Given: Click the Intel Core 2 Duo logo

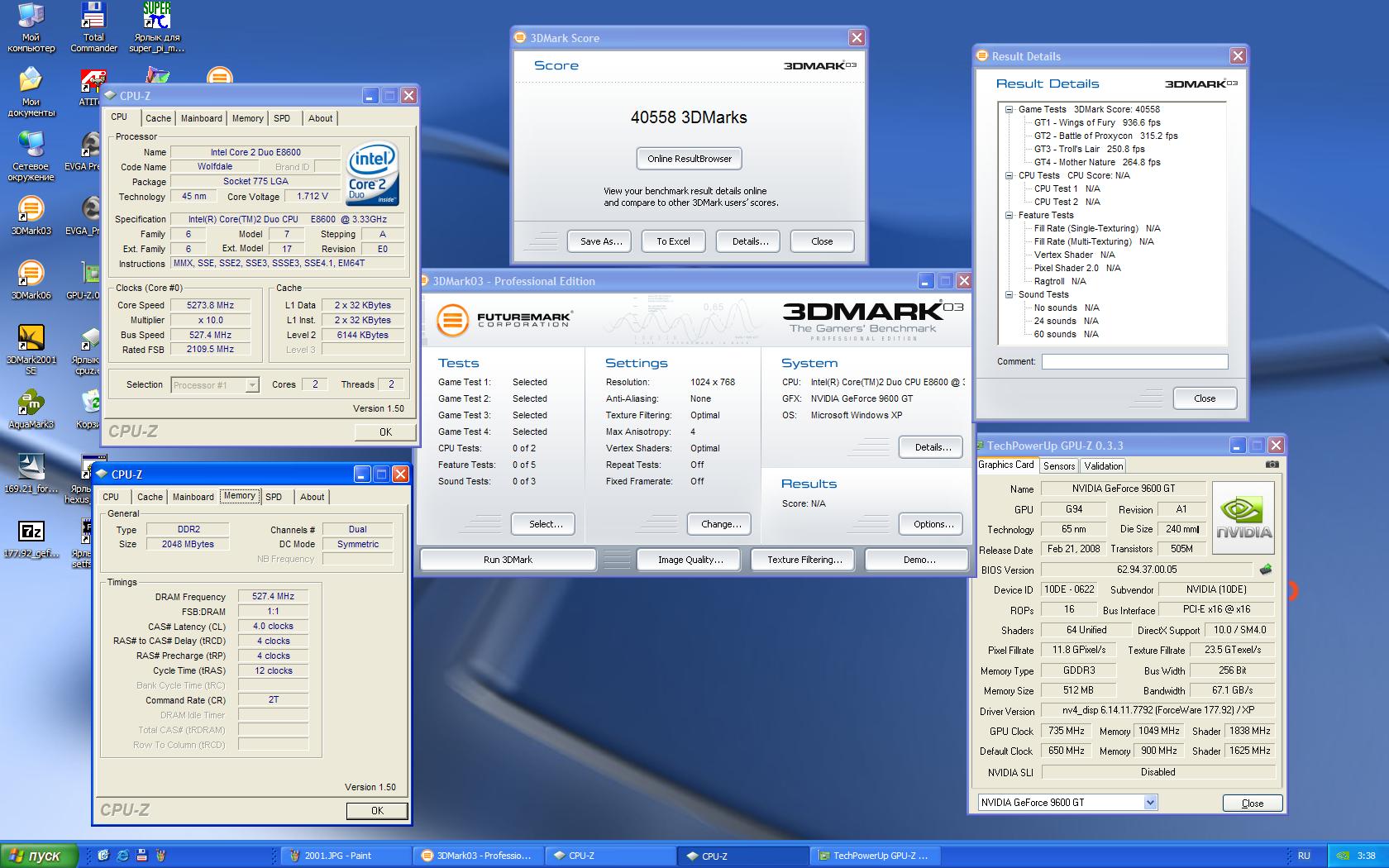Looking at the screenshot, I should click(x=372, y=174).
